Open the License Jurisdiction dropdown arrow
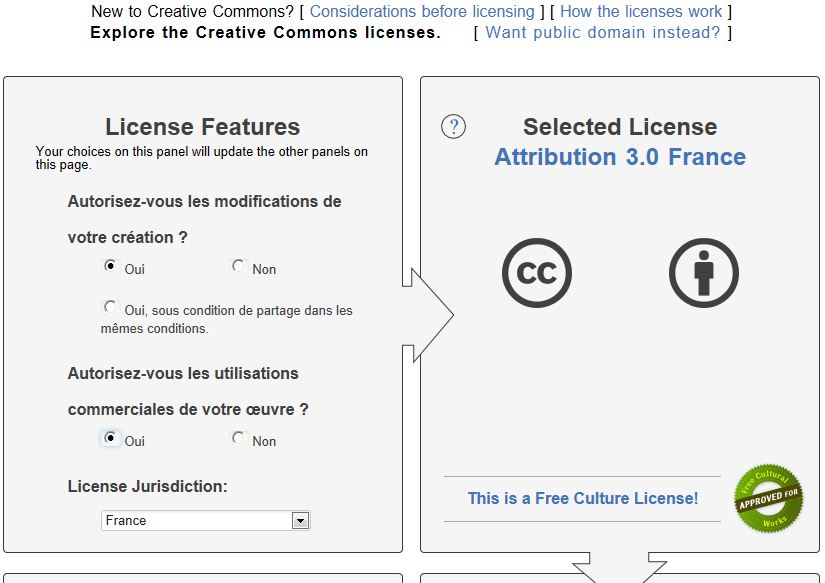This screenshot has width=825, height=583. click(300, 521)
